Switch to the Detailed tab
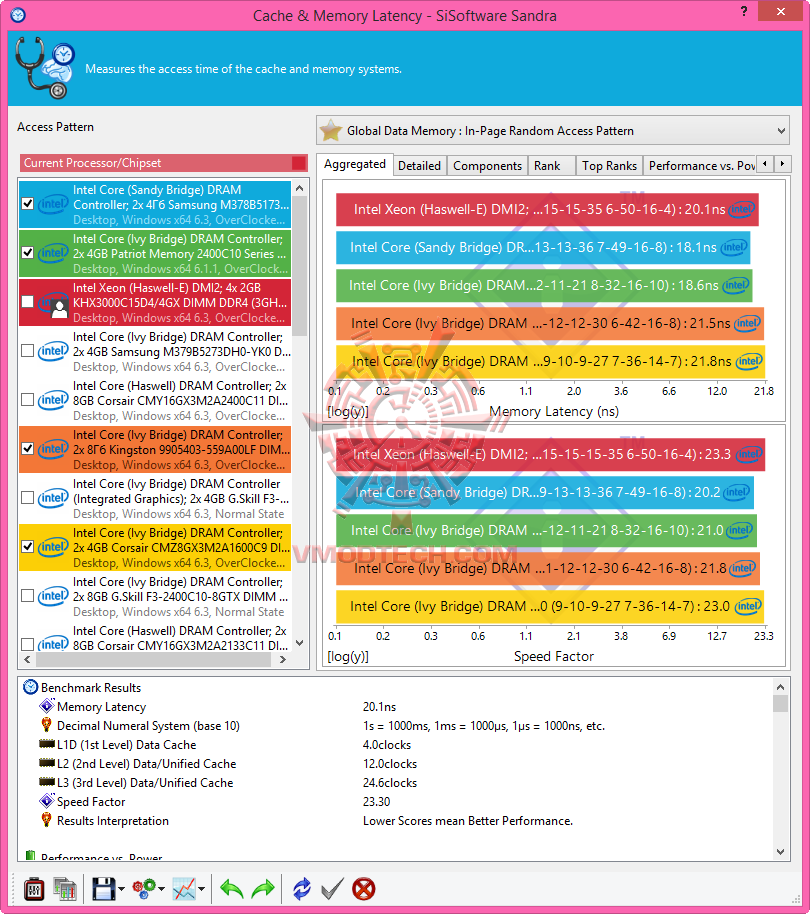This screenshot has width=810, height=914. 420,166
